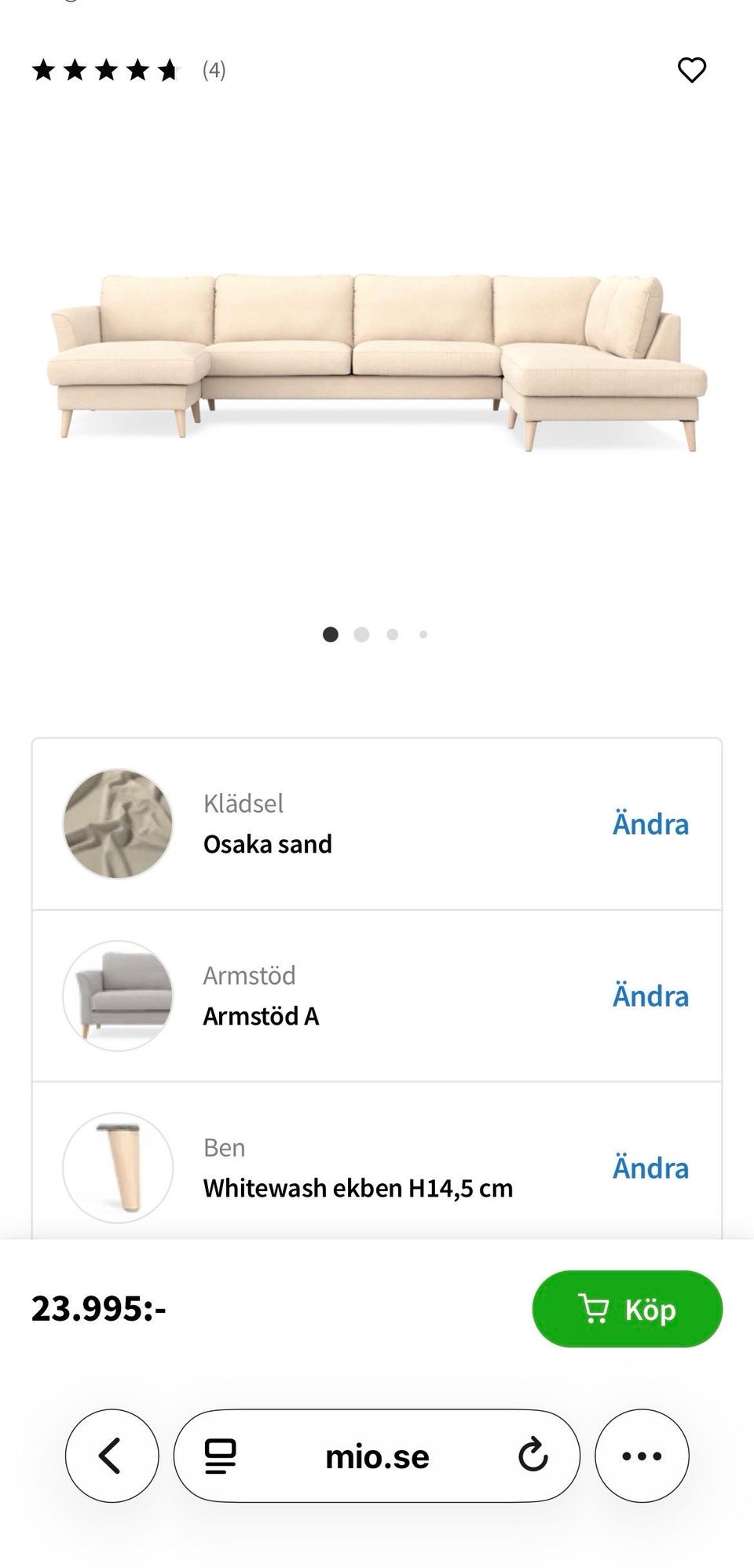
Task: Go to third image carousel dot
Action: 393,634
